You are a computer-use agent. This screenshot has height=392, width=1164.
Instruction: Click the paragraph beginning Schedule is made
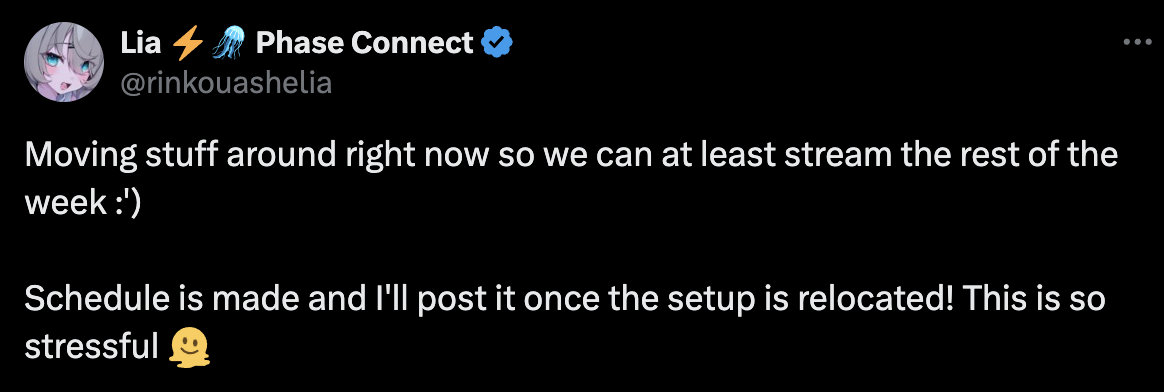(x=565, y=323)
